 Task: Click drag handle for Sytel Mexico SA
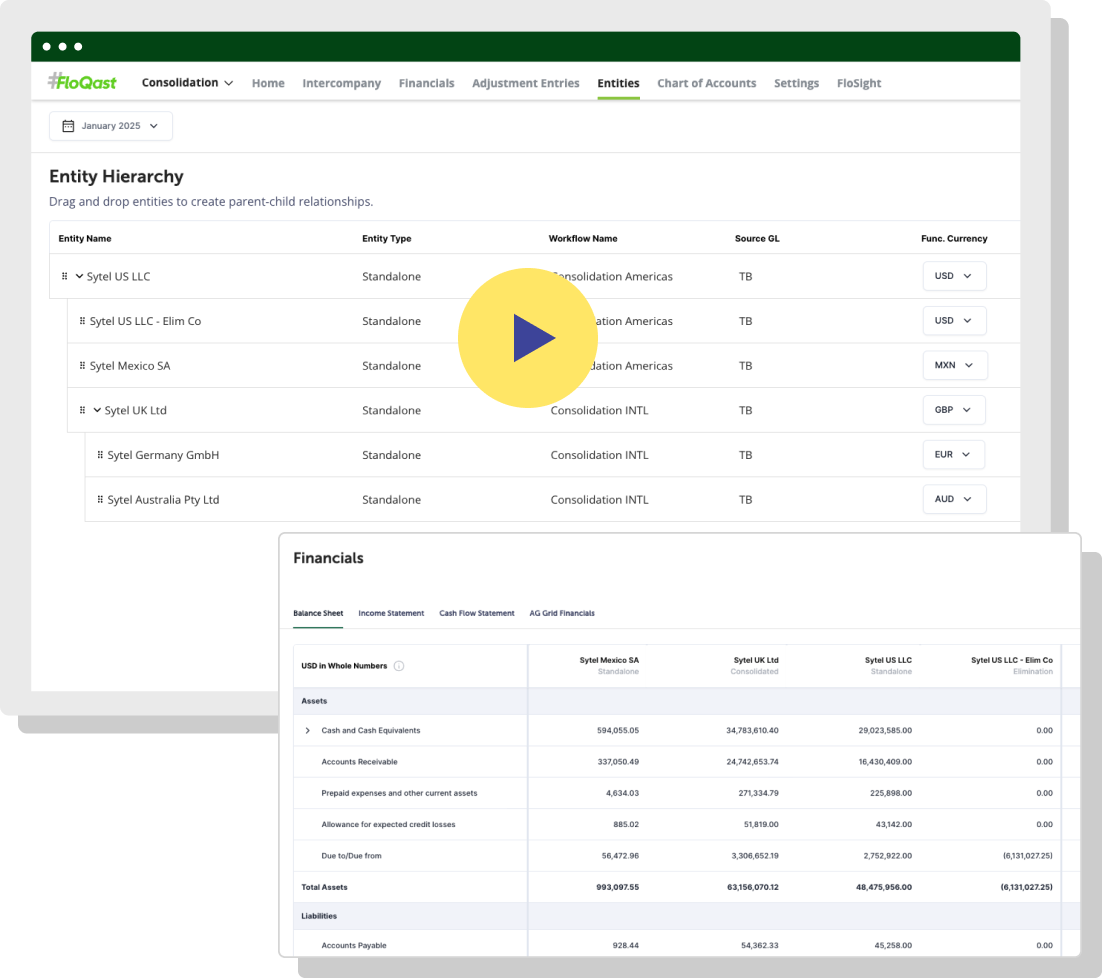(82, 365)
